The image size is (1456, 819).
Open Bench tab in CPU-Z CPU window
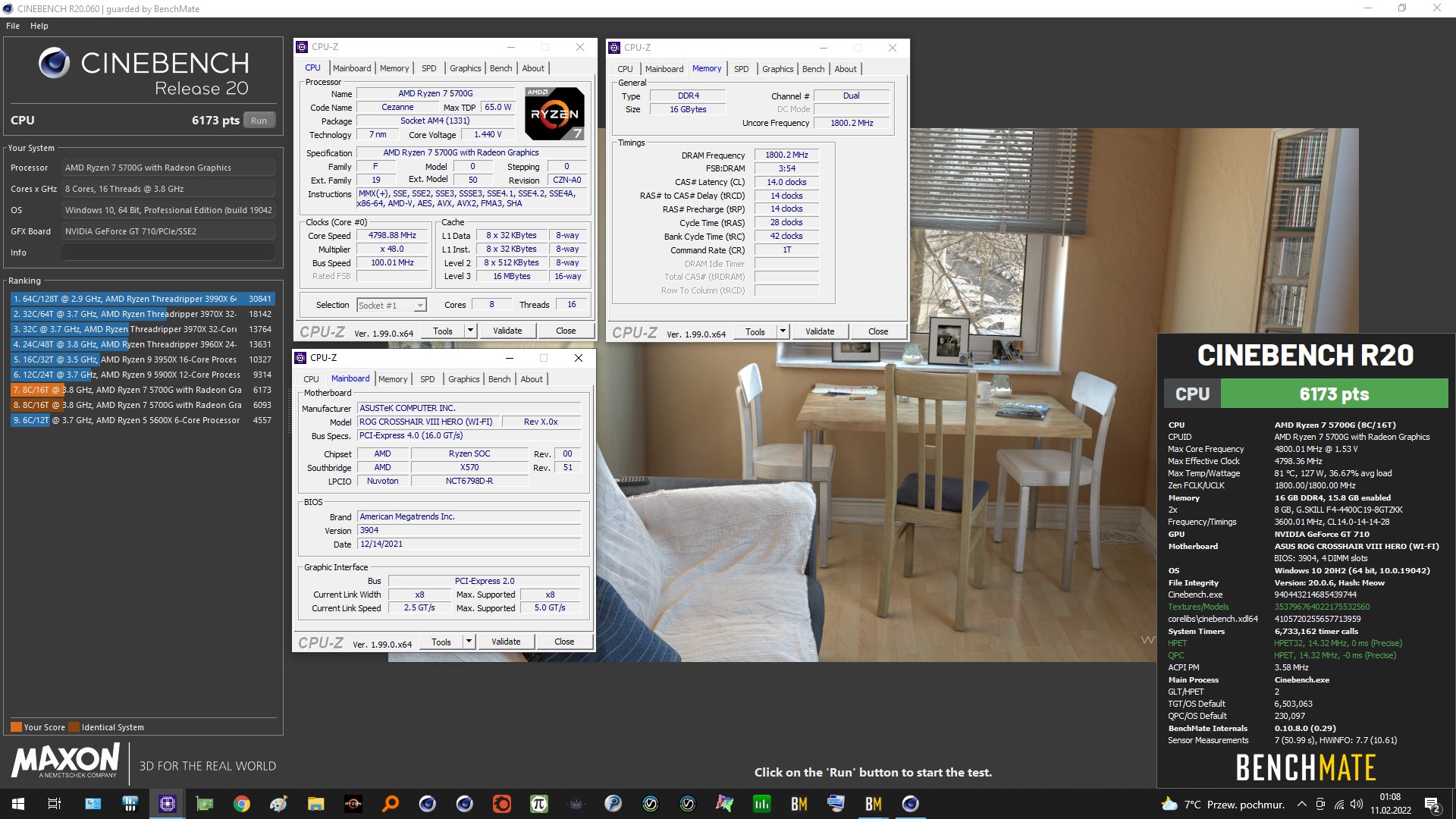[x=500, y=68]
